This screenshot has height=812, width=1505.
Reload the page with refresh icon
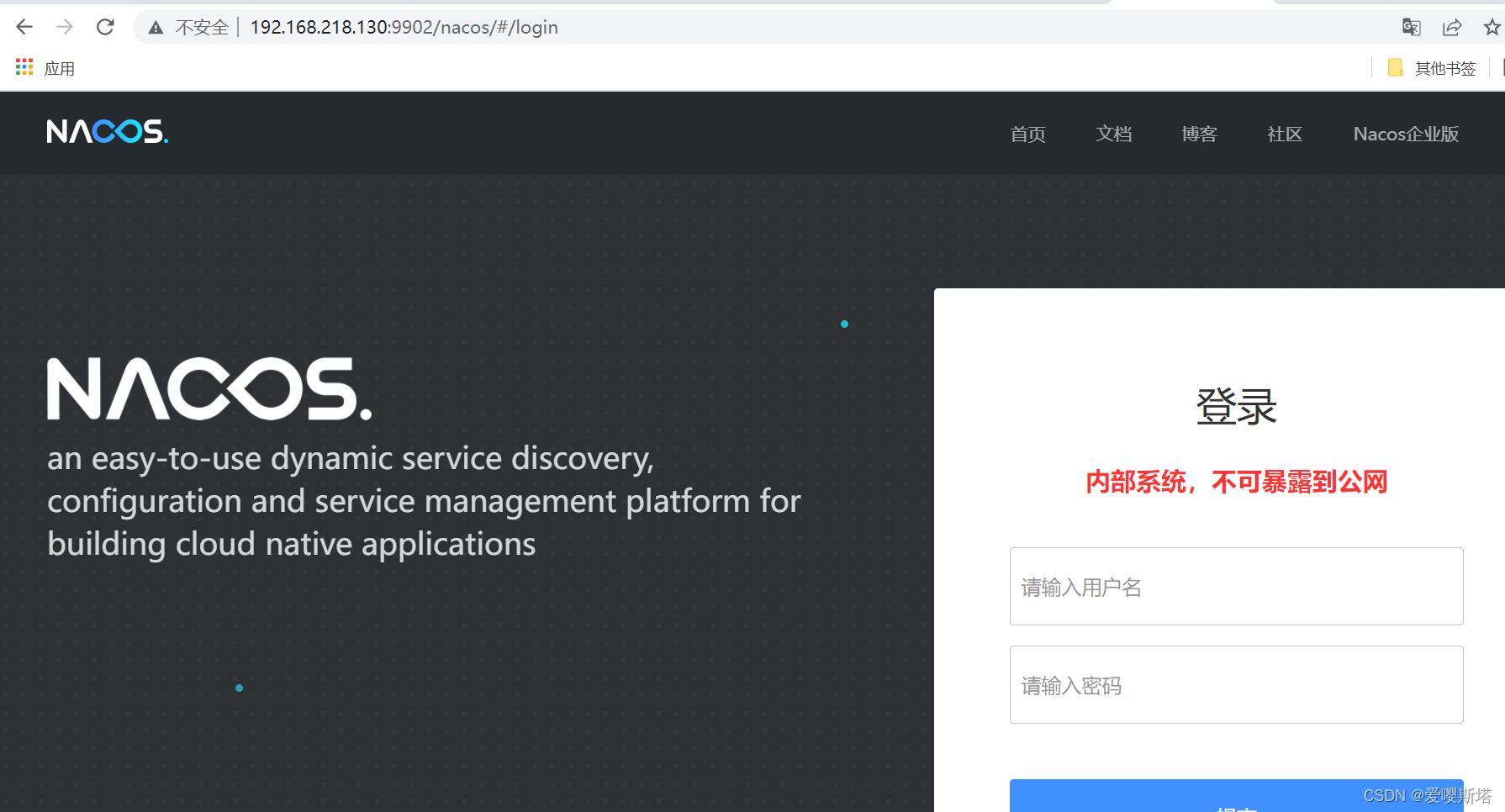coord(105,27)
